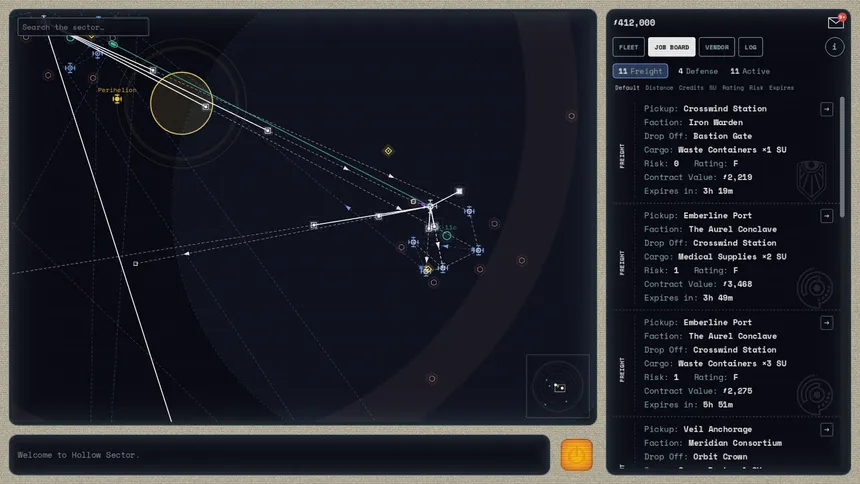
Task: Switch to the Job Board tab
Action: click(x=672, y=47)
